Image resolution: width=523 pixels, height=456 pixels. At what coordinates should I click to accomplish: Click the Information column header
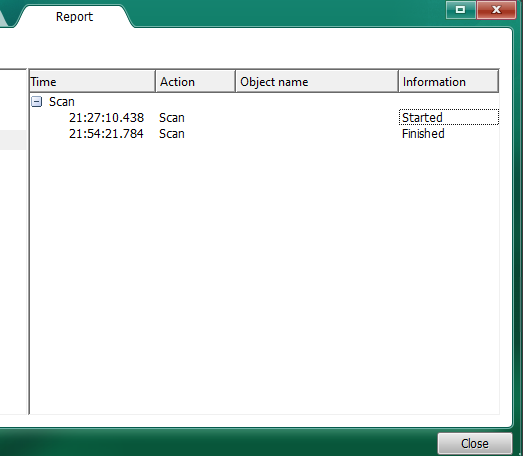[448, 82]
